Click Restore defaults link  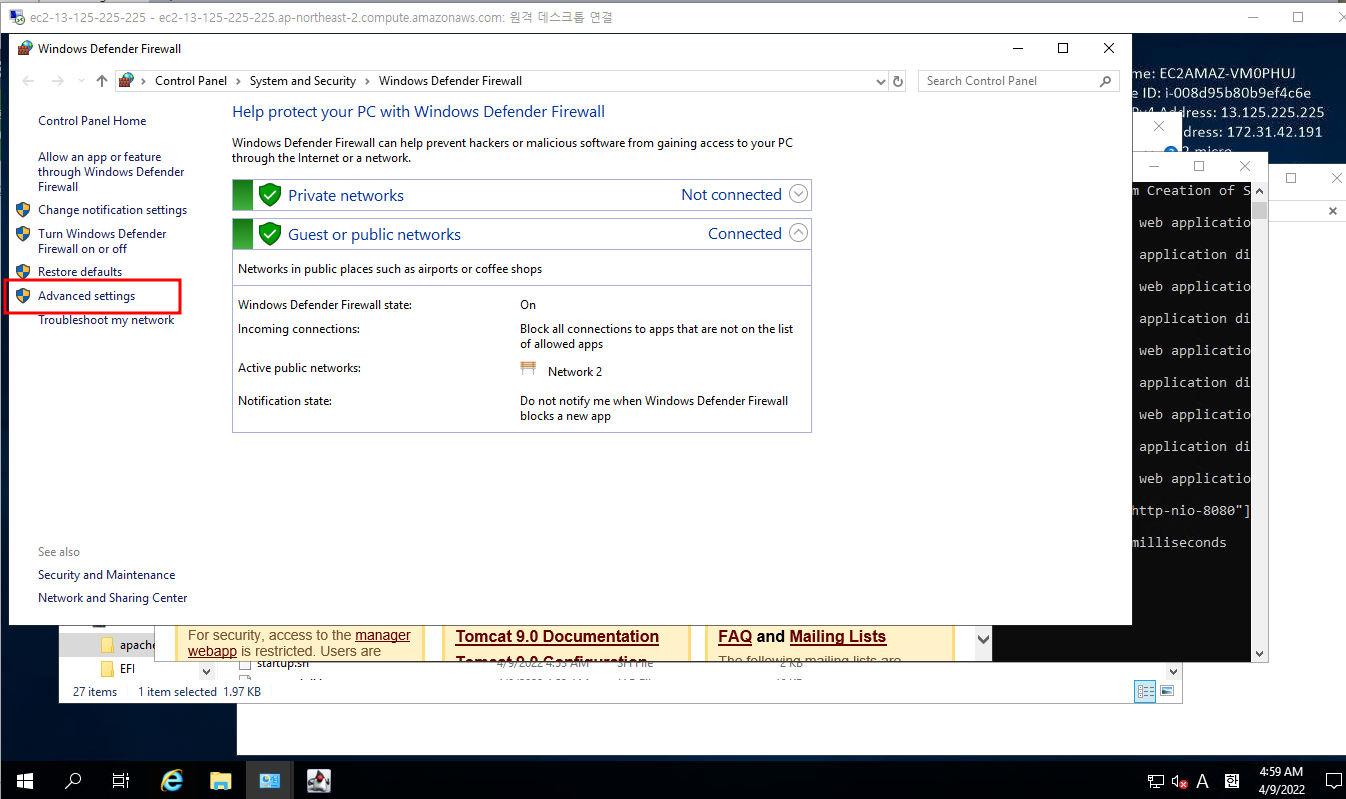pyautogui.click(x=80, y=272)
